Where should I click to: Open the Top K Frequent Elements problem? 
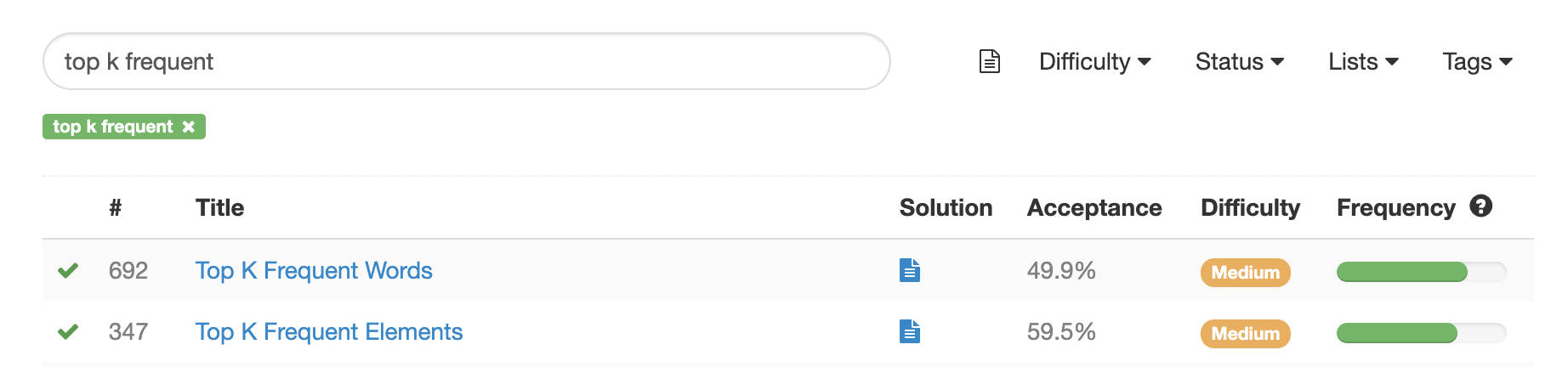[328, 331]
